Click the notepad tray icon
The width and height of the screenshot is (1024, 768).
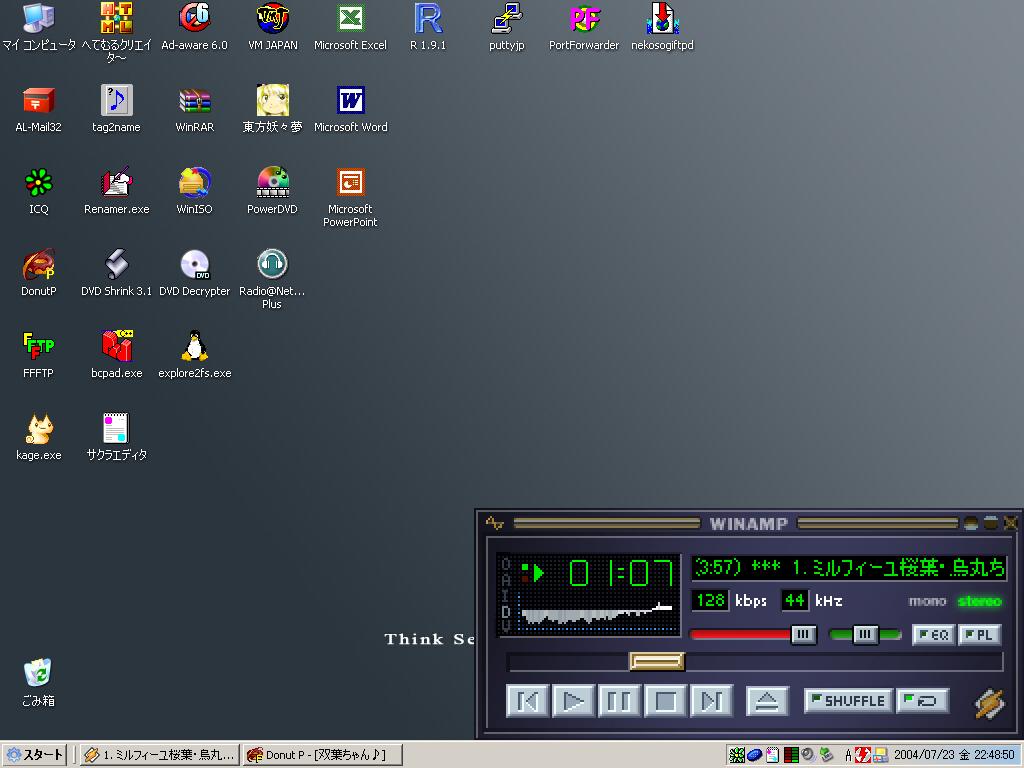[773, 755]
